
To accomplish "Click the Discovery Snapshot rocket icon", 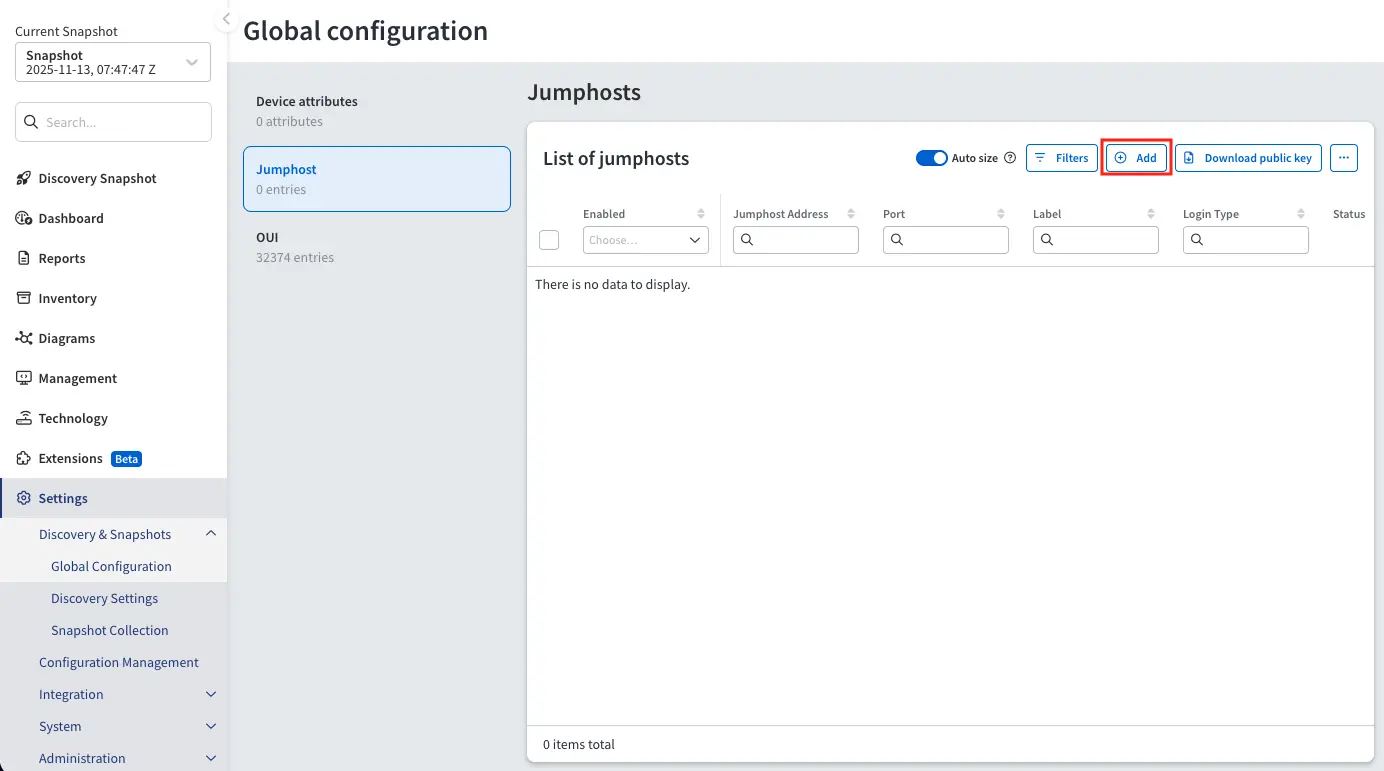I will [x=24, y=178].
